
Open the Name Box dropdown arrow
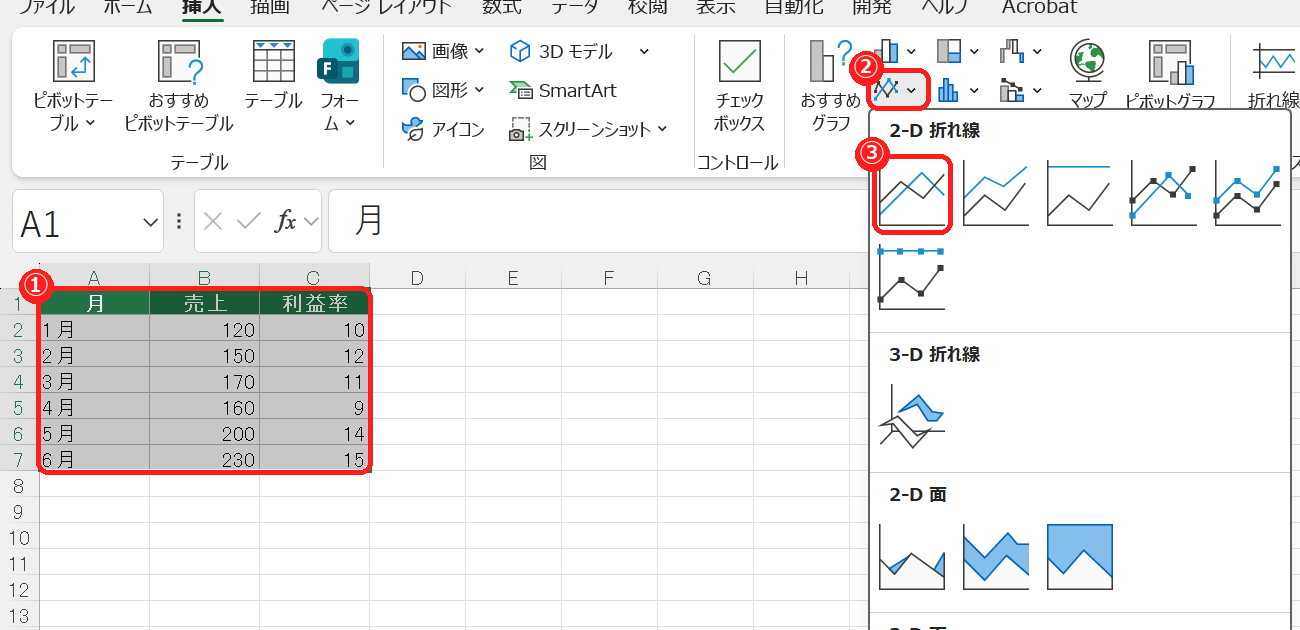point(151,222)
